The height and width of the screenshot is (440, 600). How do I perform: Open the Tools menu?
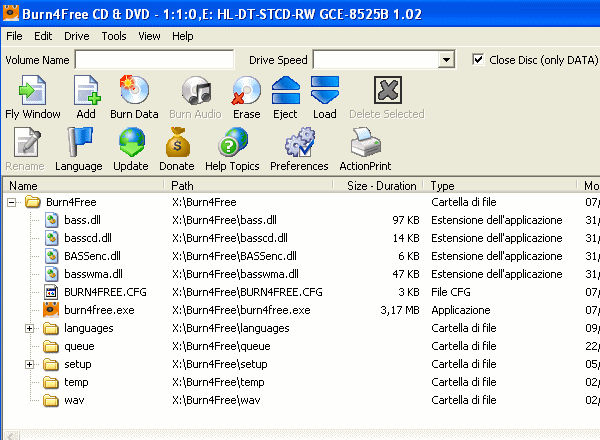(114, 36)
